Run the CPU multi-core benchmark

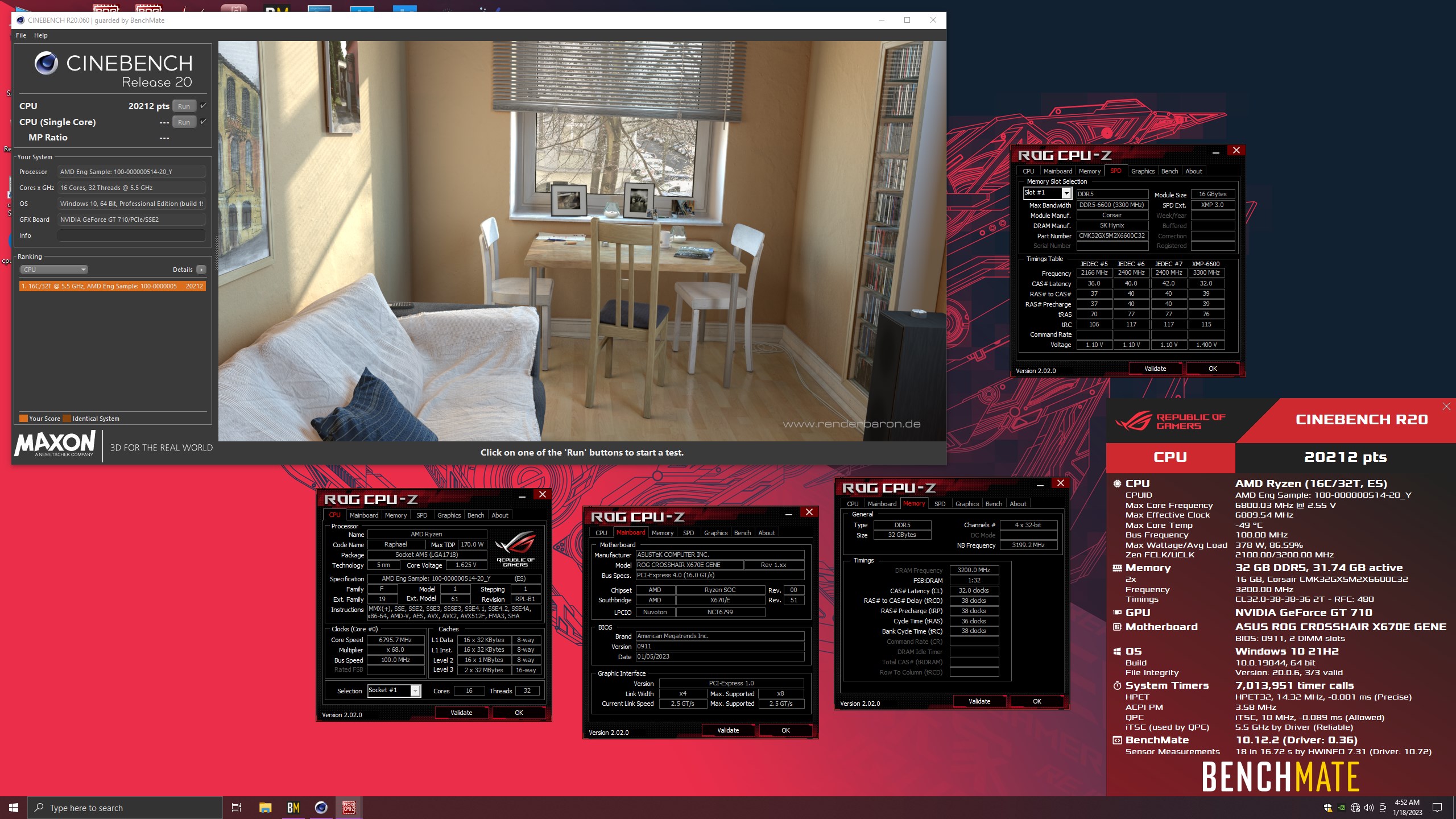[x=184, y=106]
